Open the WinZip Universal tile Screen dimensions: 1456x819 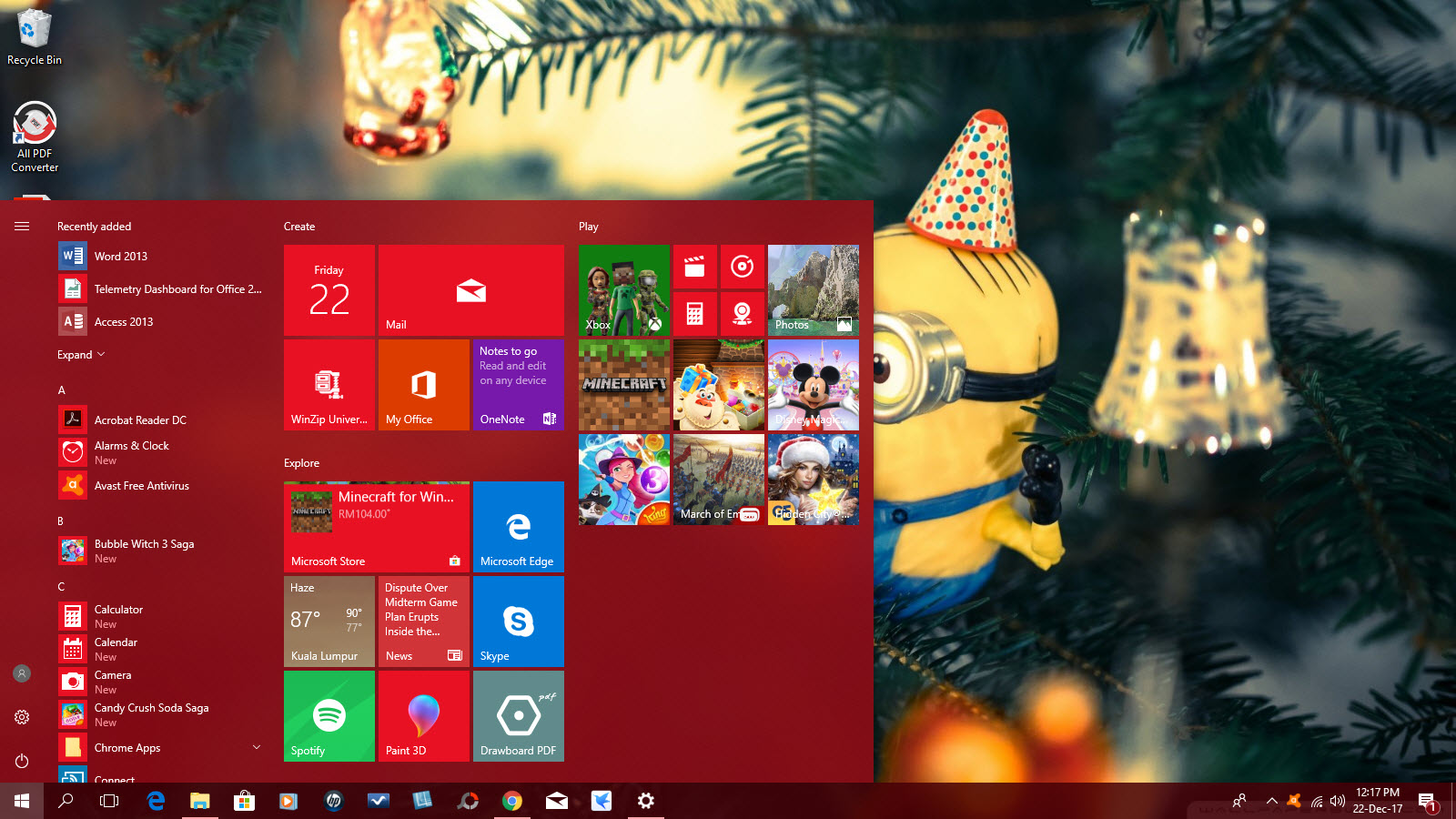[x=329, y=385]
